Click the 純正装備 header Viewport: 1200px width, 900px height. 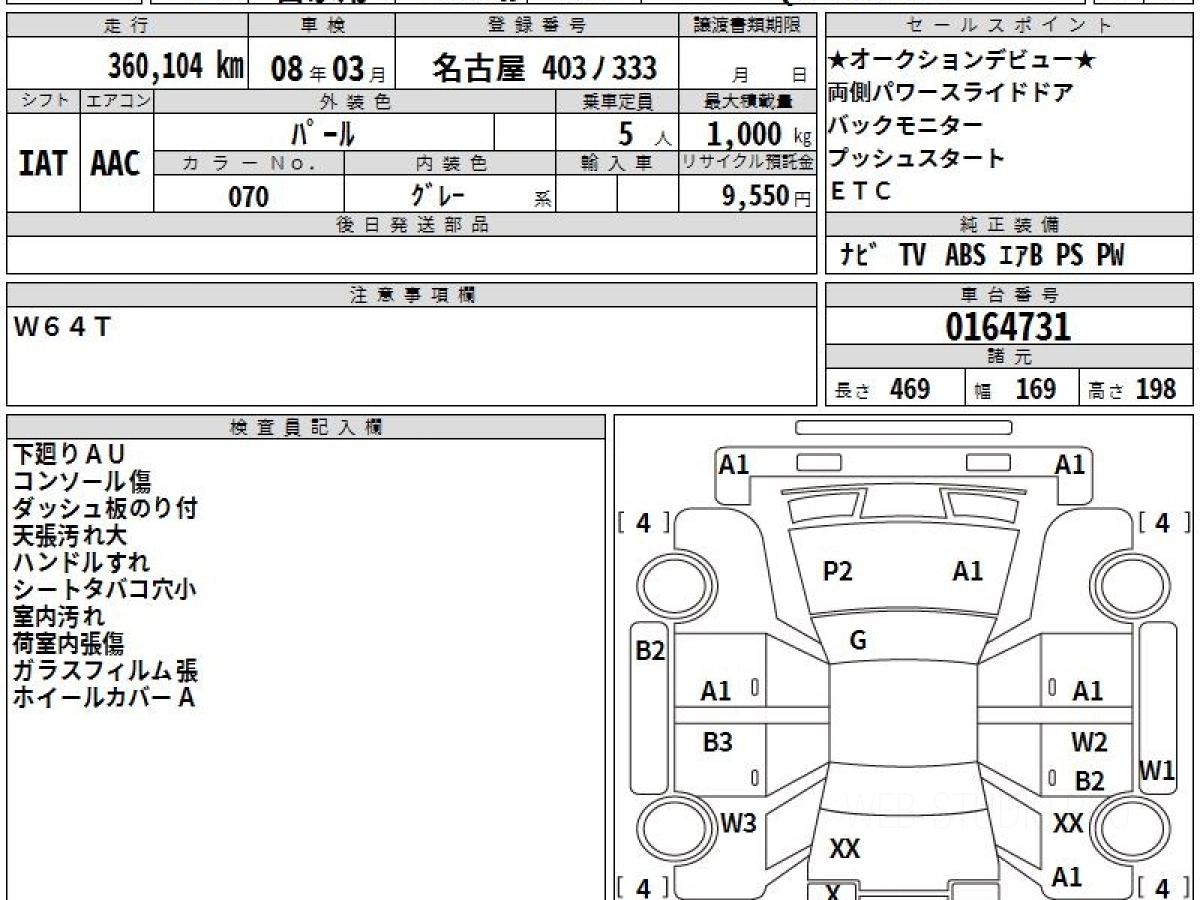1010,225
